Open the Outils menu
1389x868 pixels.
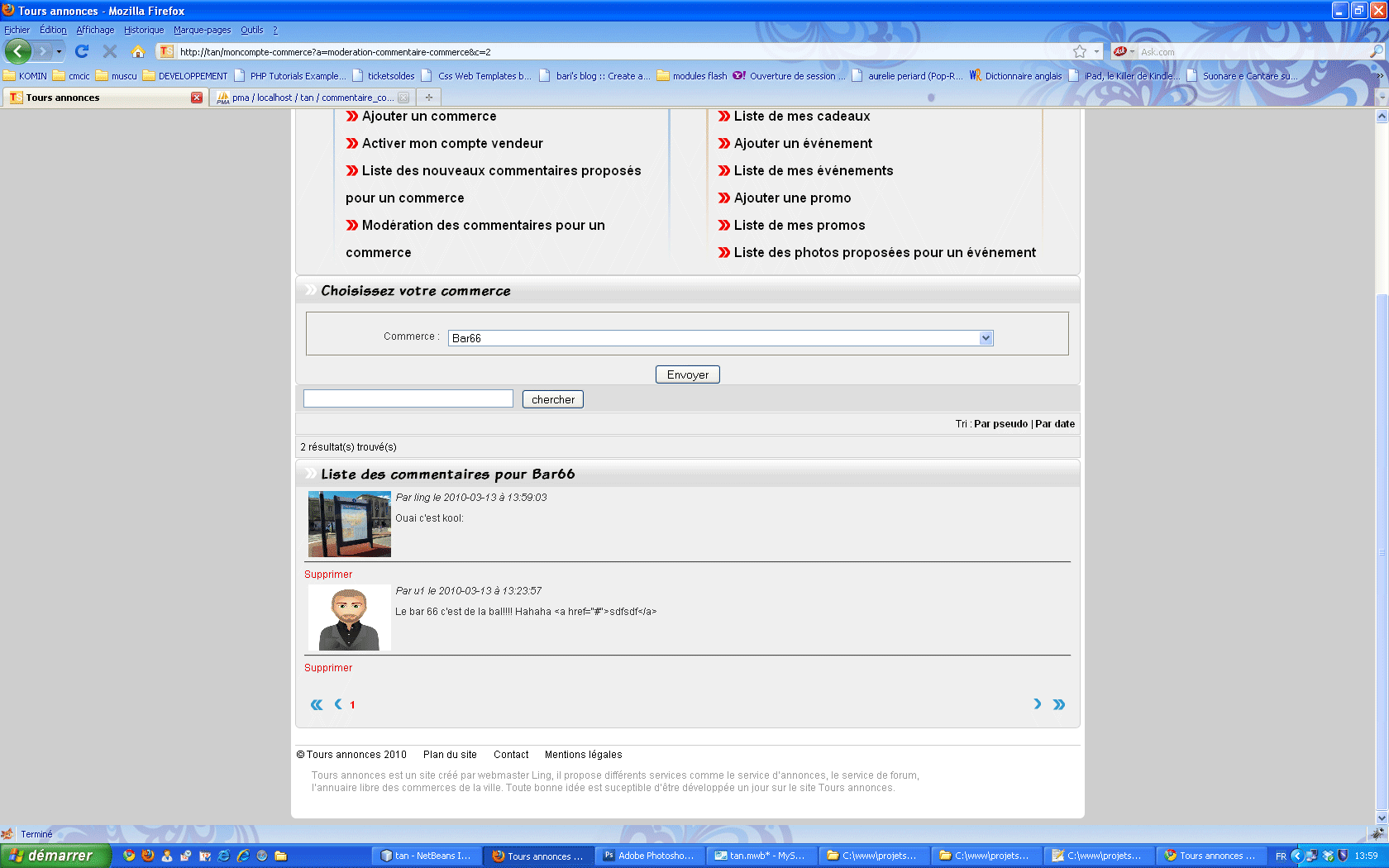pos(252,30)
